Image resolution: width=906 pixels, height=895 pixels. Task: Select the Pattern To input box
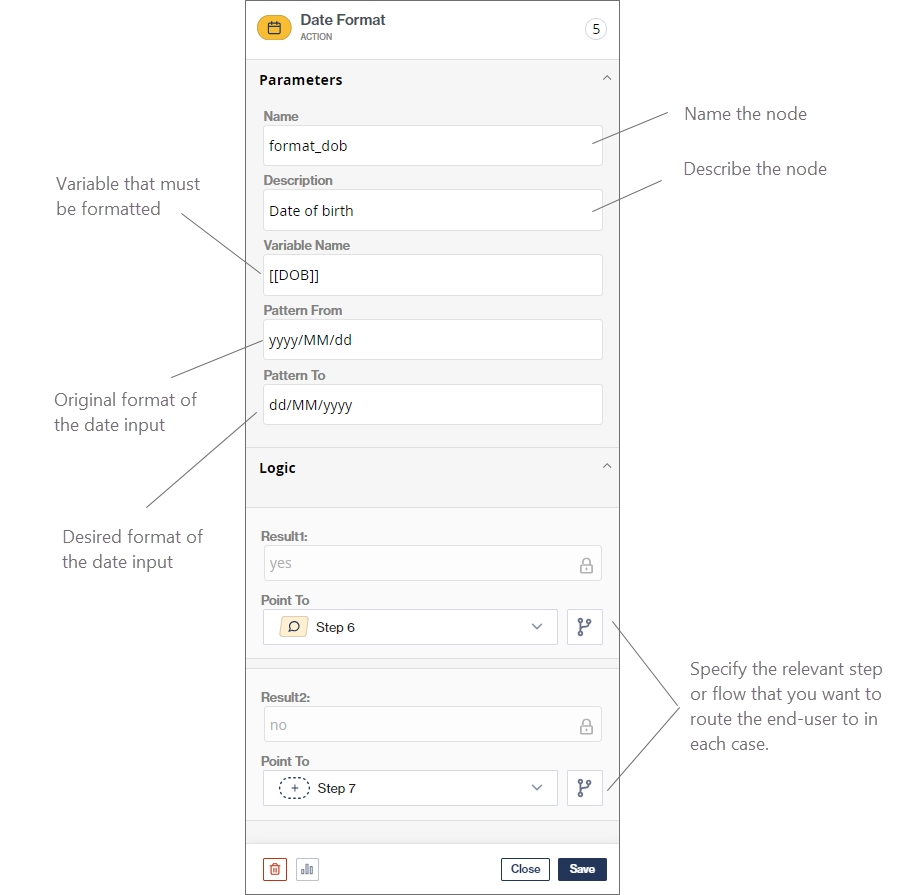click(432, 405)
